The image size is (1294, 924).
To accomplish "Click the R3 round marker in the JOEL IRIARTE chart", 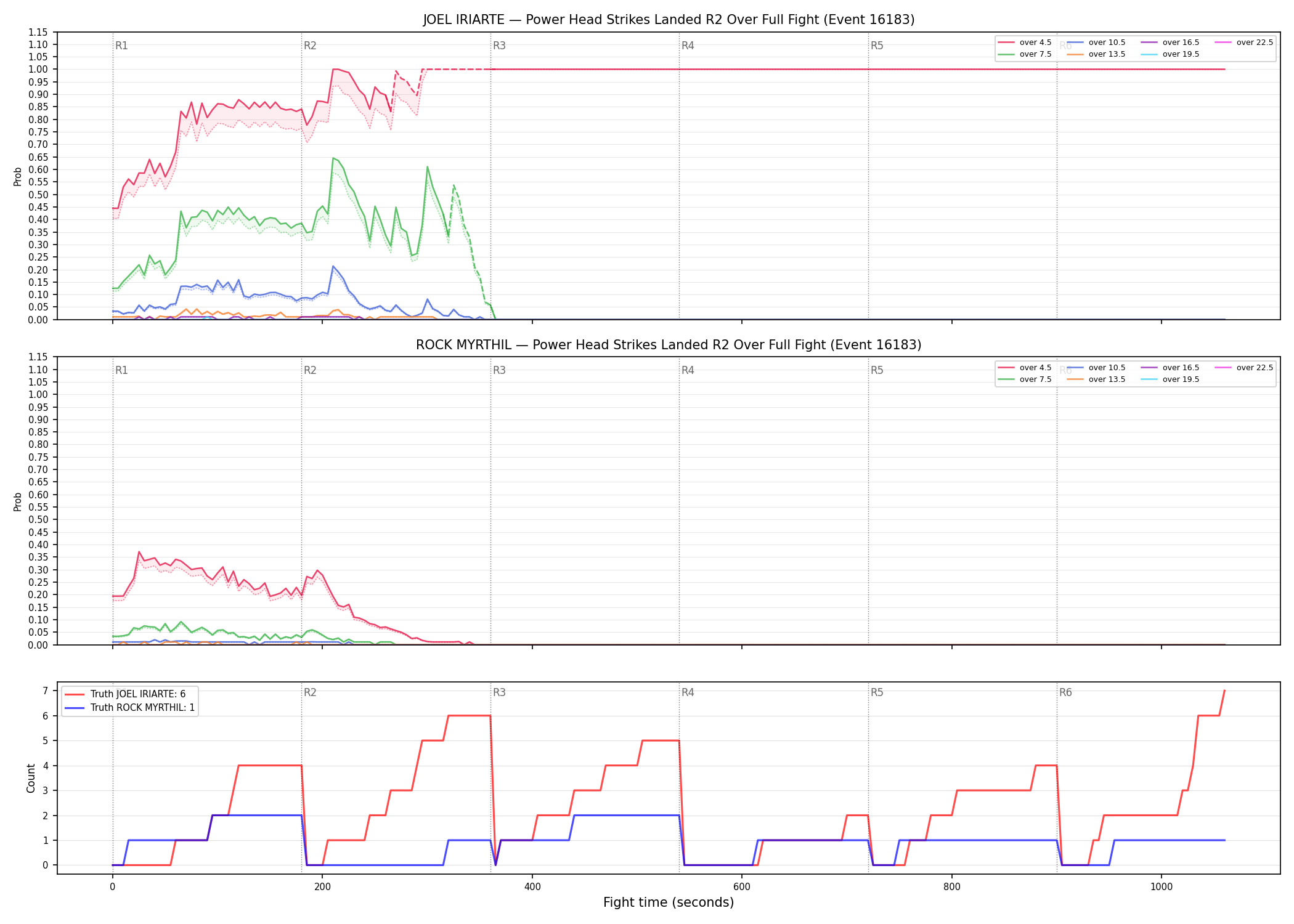I will pos(499,46).
